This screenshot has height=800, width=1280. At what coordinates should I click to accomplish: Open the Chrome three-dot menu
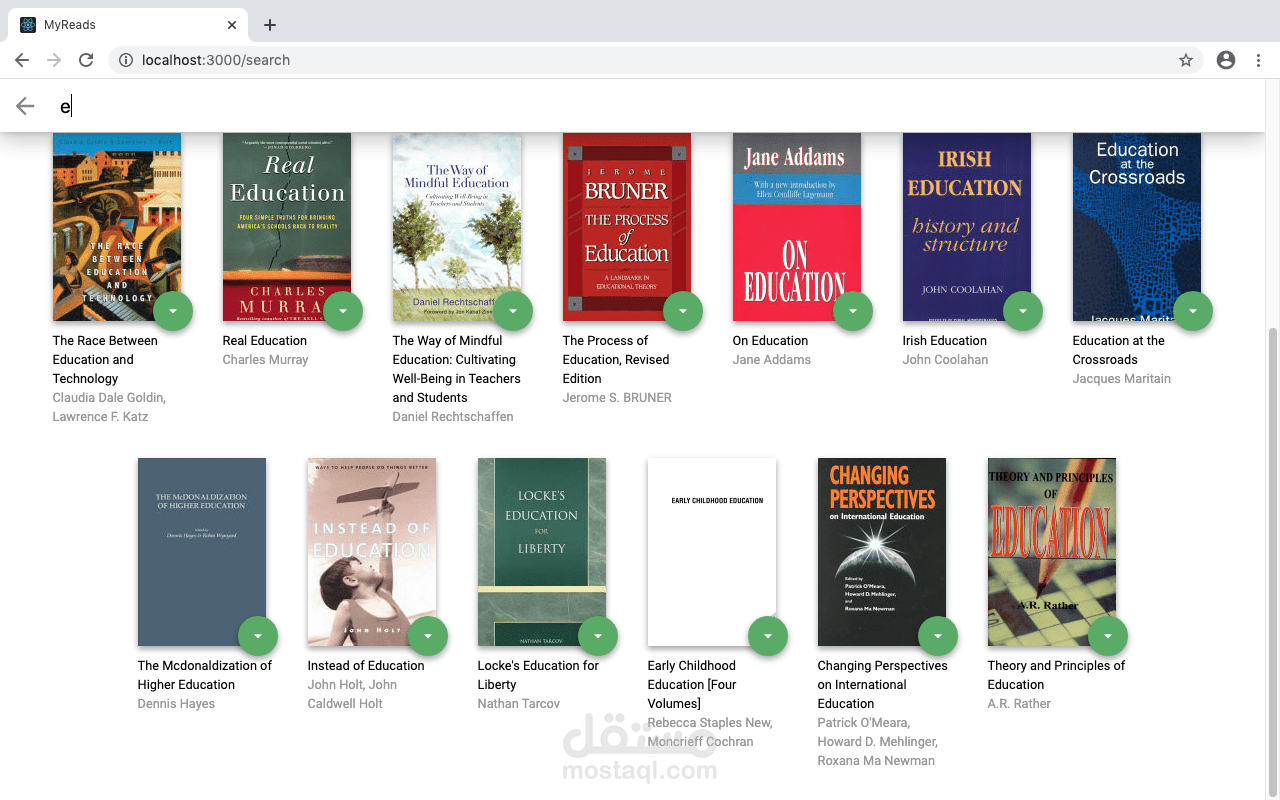(1258, 60)
